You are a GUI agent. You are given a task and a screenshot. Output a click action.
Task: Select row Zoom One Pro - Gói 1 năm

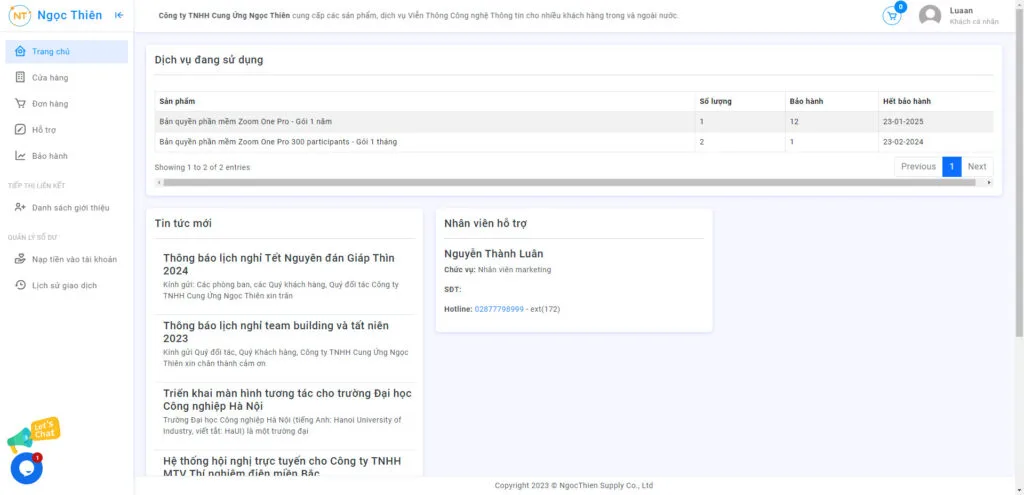pos(574,121)
